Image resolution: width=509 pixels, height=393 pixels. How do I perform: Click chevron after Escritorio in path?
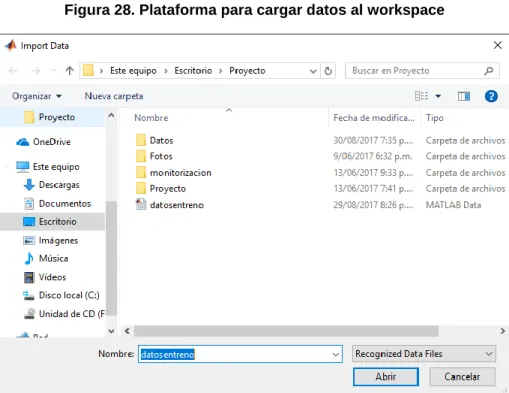pos(220,71)
